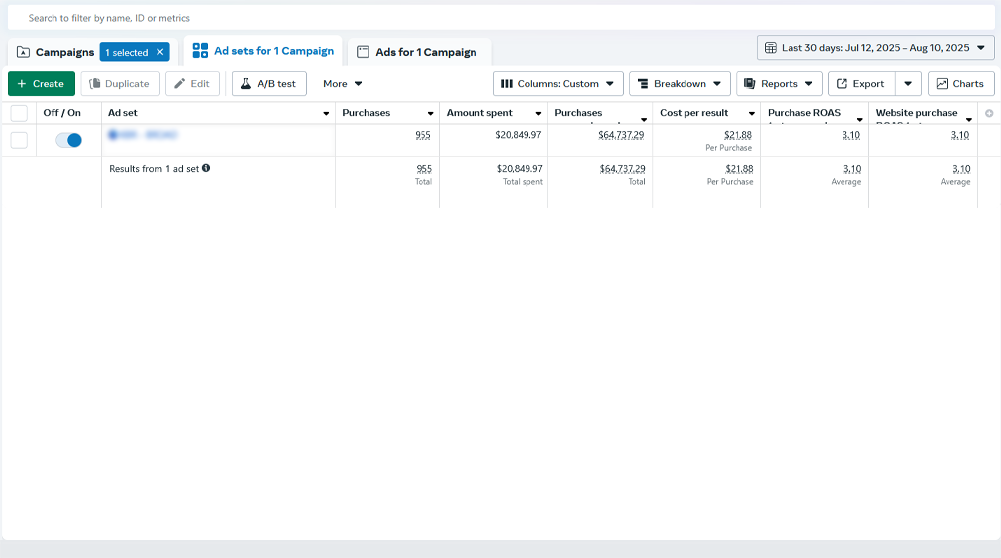Image resolution: width=1001 pixels, height=558 pixels.
Task: Open the date range Last 30 days picker
Action: [875, 47]
